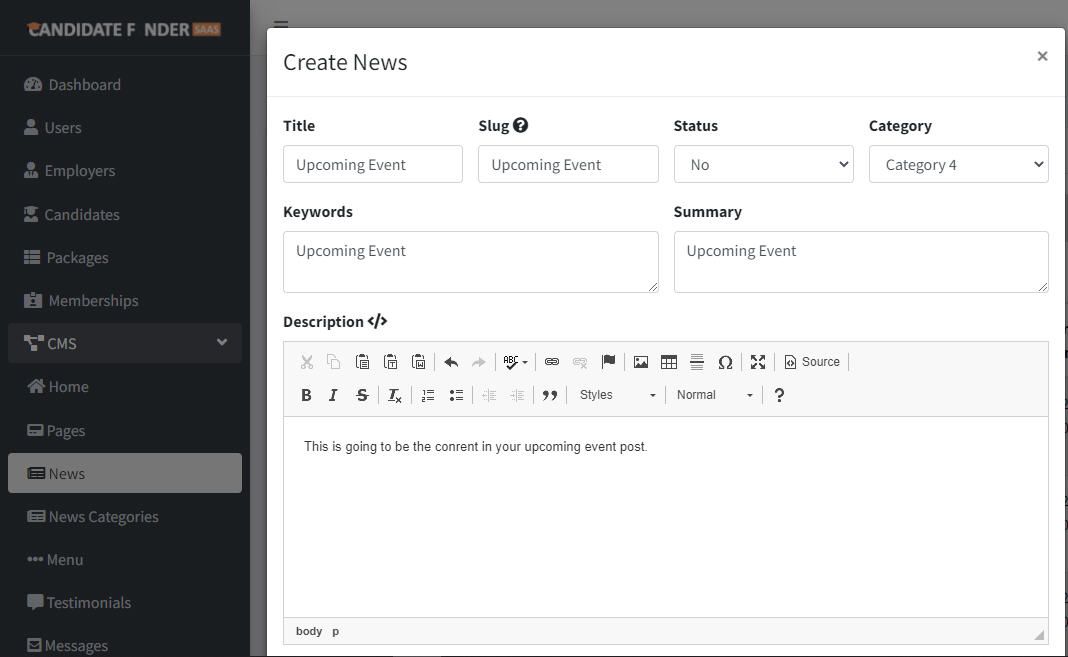Collapse the CMS menu section
Viewport: 1068px width, 657px height.
125,343
